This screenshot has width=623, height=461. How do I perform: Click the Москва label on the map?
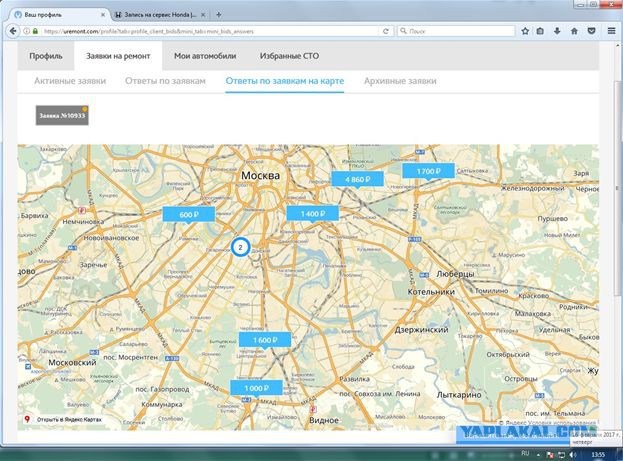click(261, 176)
